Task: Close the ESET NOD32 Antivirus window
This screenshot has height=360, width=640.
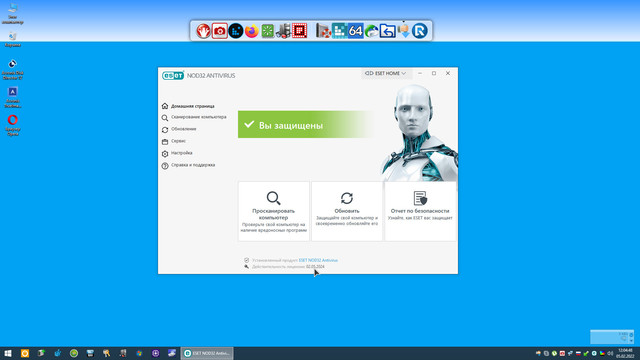Action: pos(448,73)
